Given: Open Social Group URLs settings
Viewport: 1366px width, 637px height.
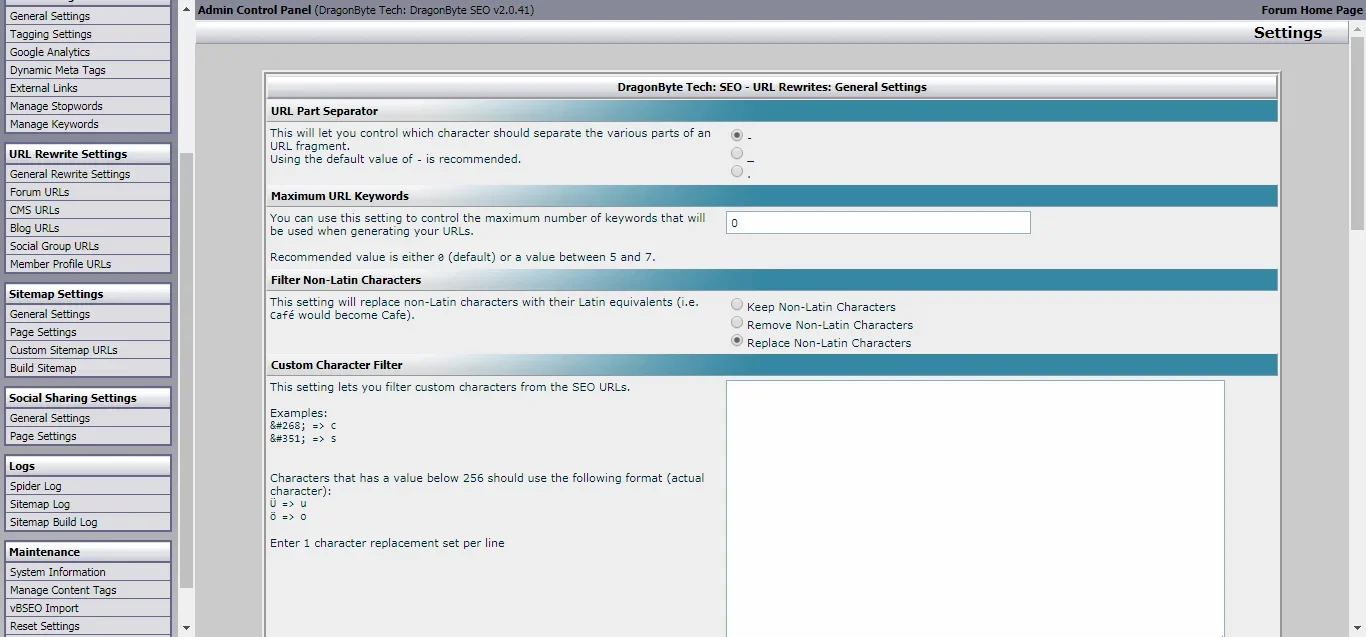Looking at the screenshot, I should 87,246.
